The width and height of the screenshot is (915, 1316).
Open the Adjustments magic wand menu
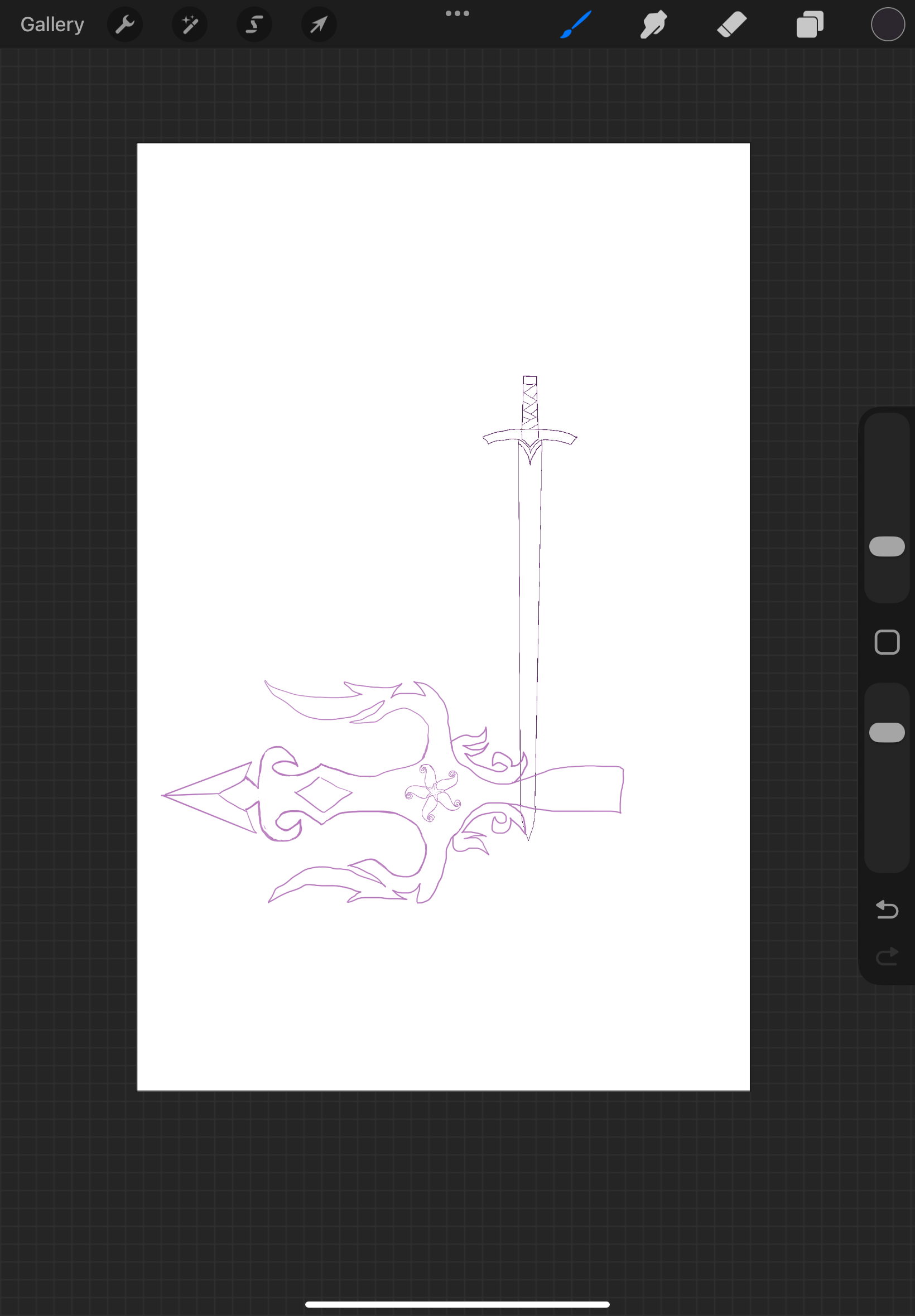(x=189, y=25)
